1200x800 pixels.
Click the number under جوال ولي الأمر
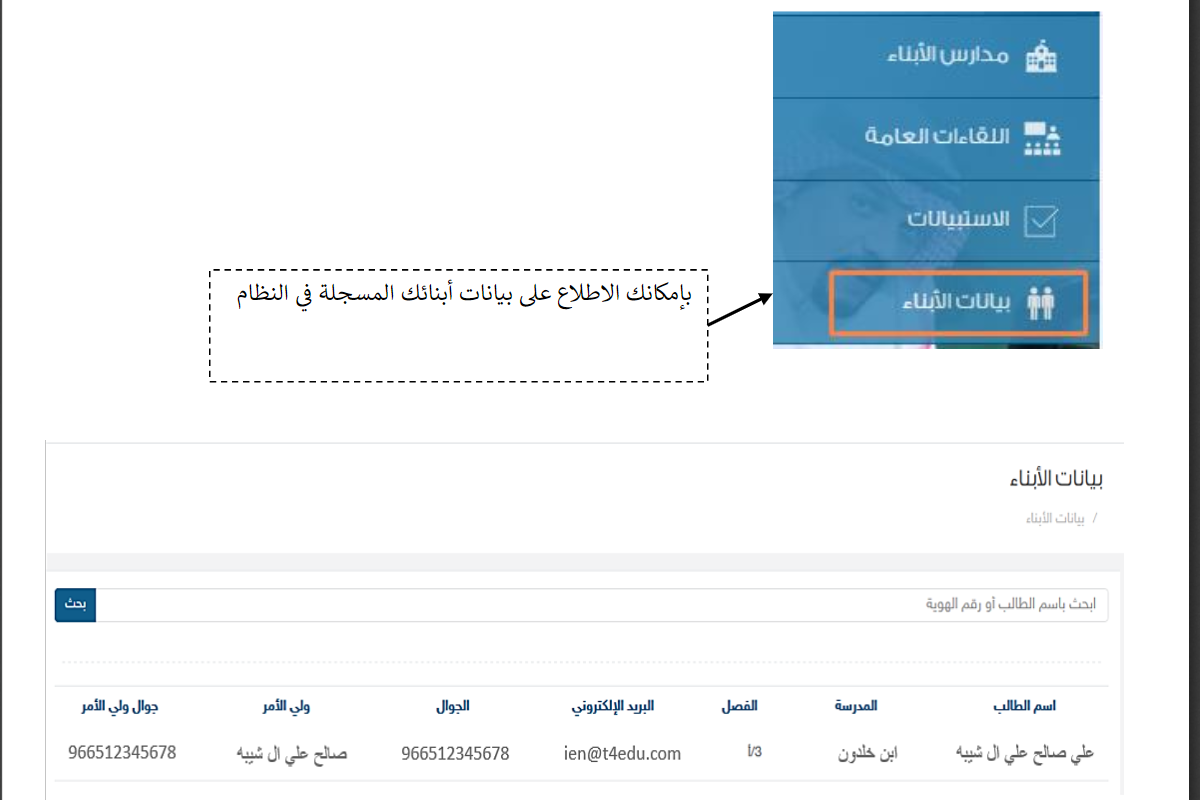point(122,752)
